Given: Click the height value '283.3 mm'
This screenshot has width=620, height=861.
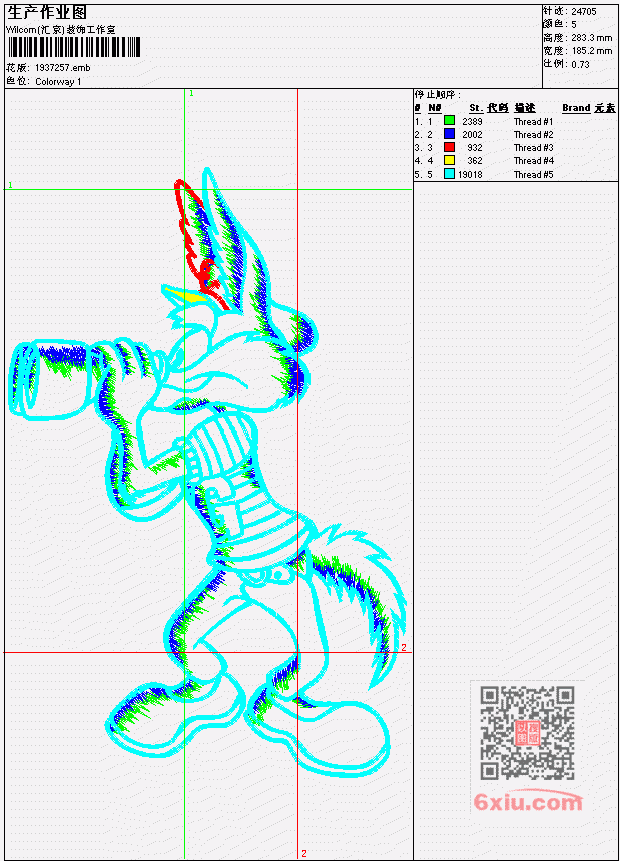Looking at the screenshot, I should click(x=591, y=38).
